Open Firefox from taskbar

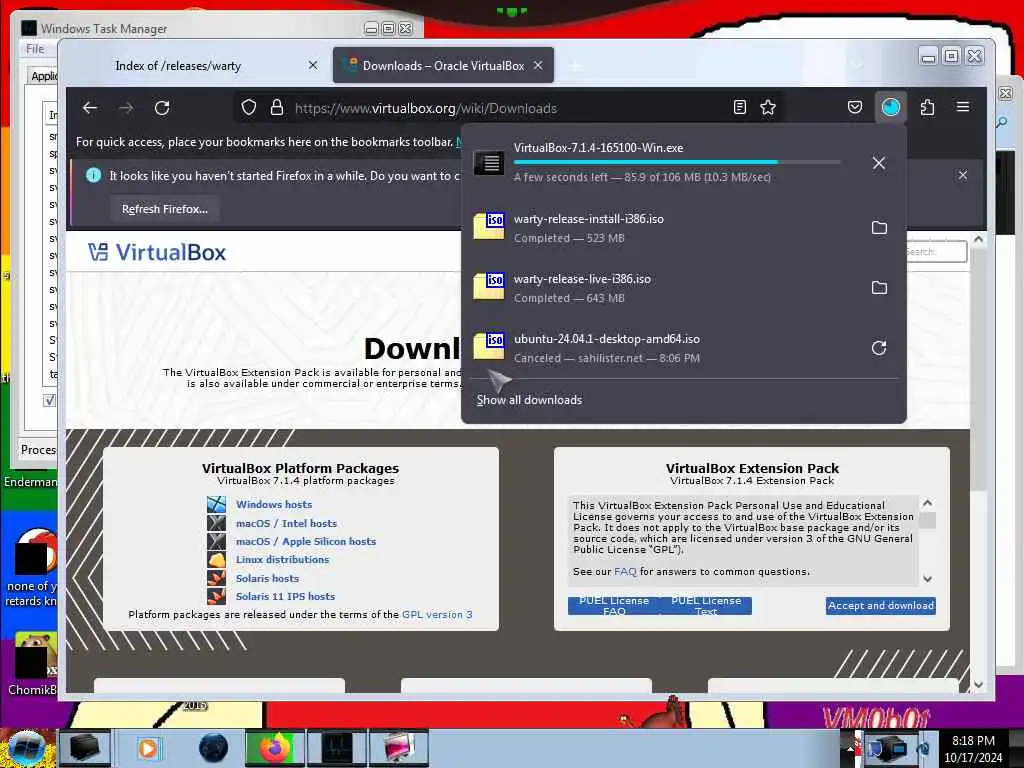pos(275,748)
